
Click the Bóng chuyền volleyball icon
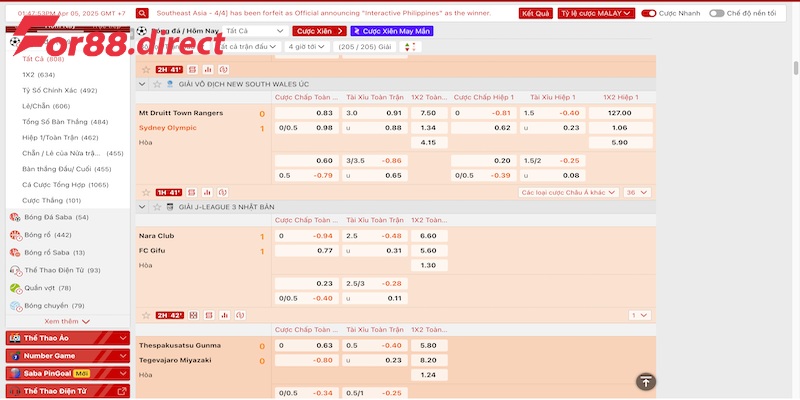(x=15, y=305)
